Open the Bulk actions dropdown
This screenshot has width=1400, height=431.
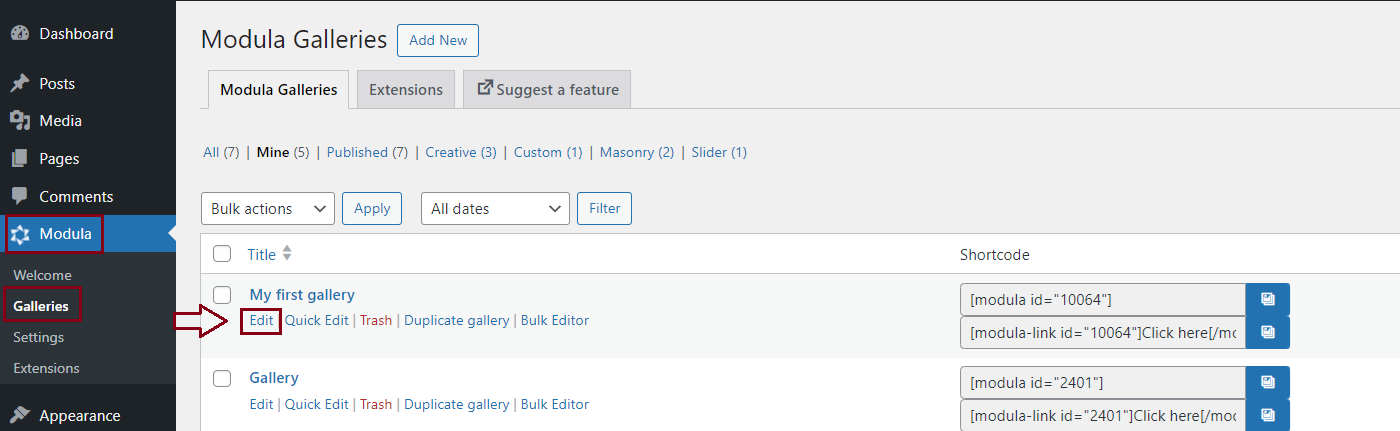pyautogui.click(x=268, y=209)
